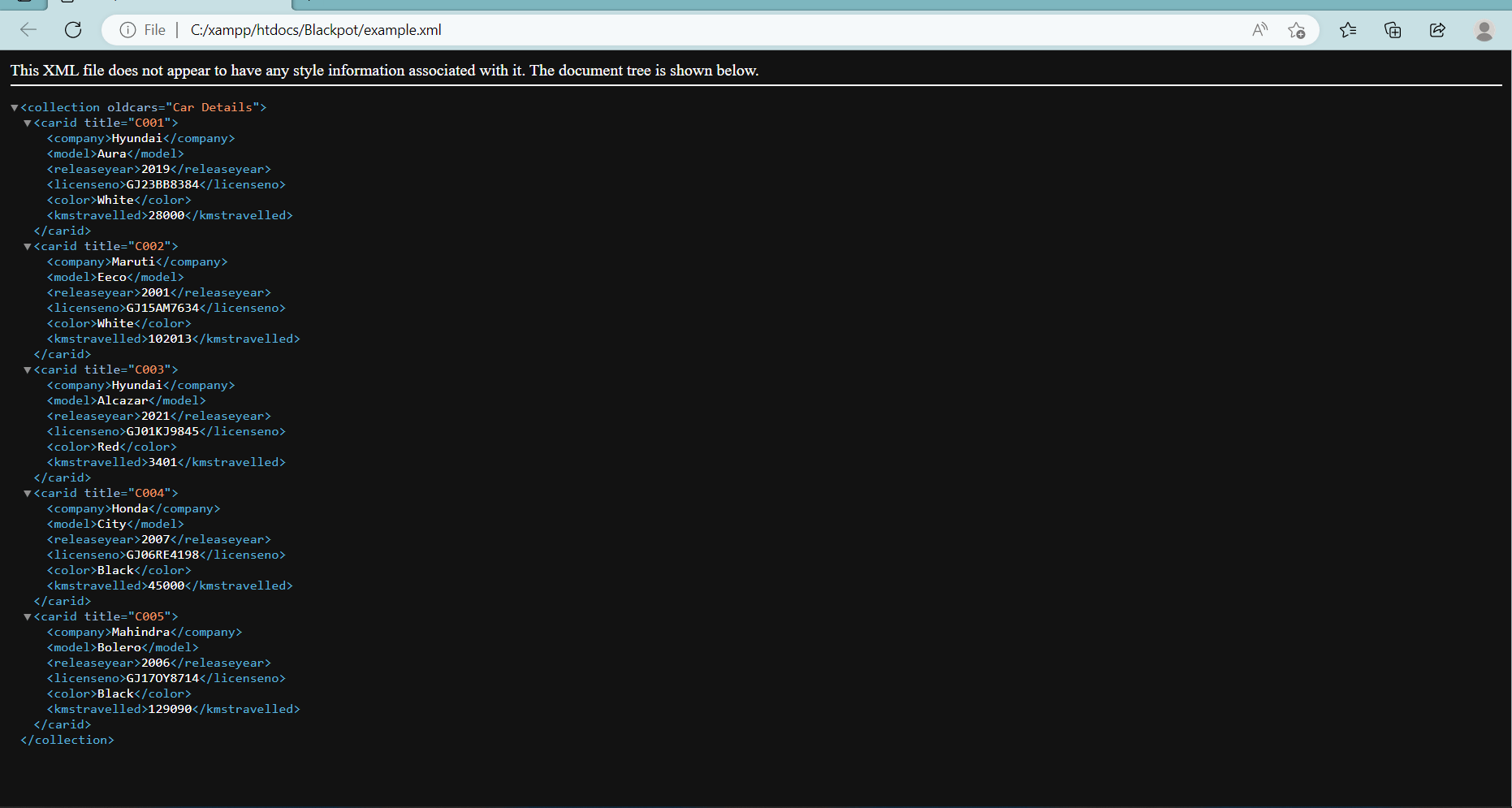Open the Collections panel

pyautogui.click(x=1393, y=30)
